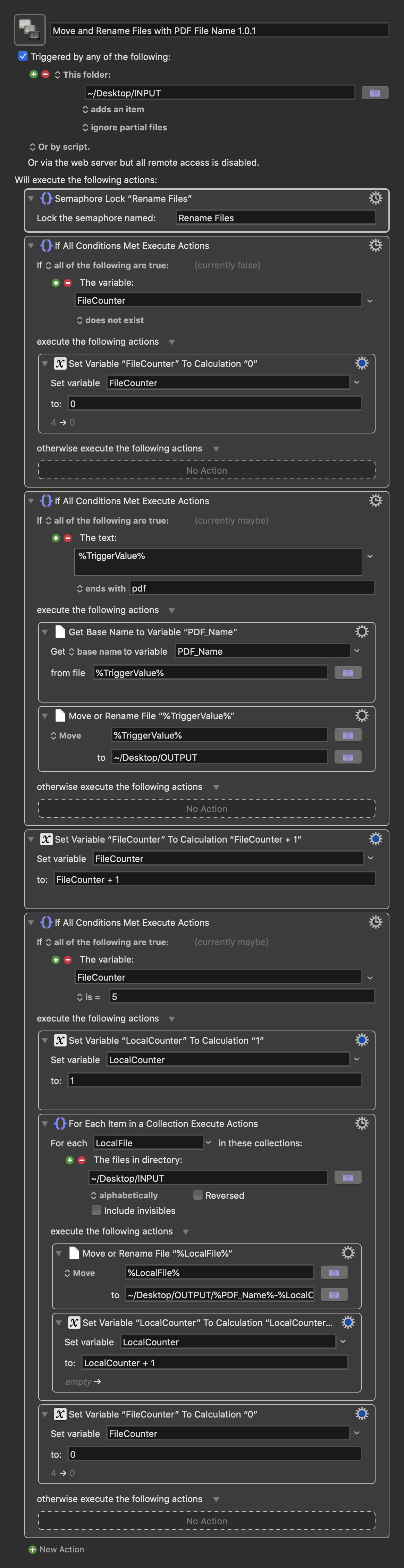Open the 'adds an item' trigger popup menu
The image size is (404, 1568).
click(113, 110)
